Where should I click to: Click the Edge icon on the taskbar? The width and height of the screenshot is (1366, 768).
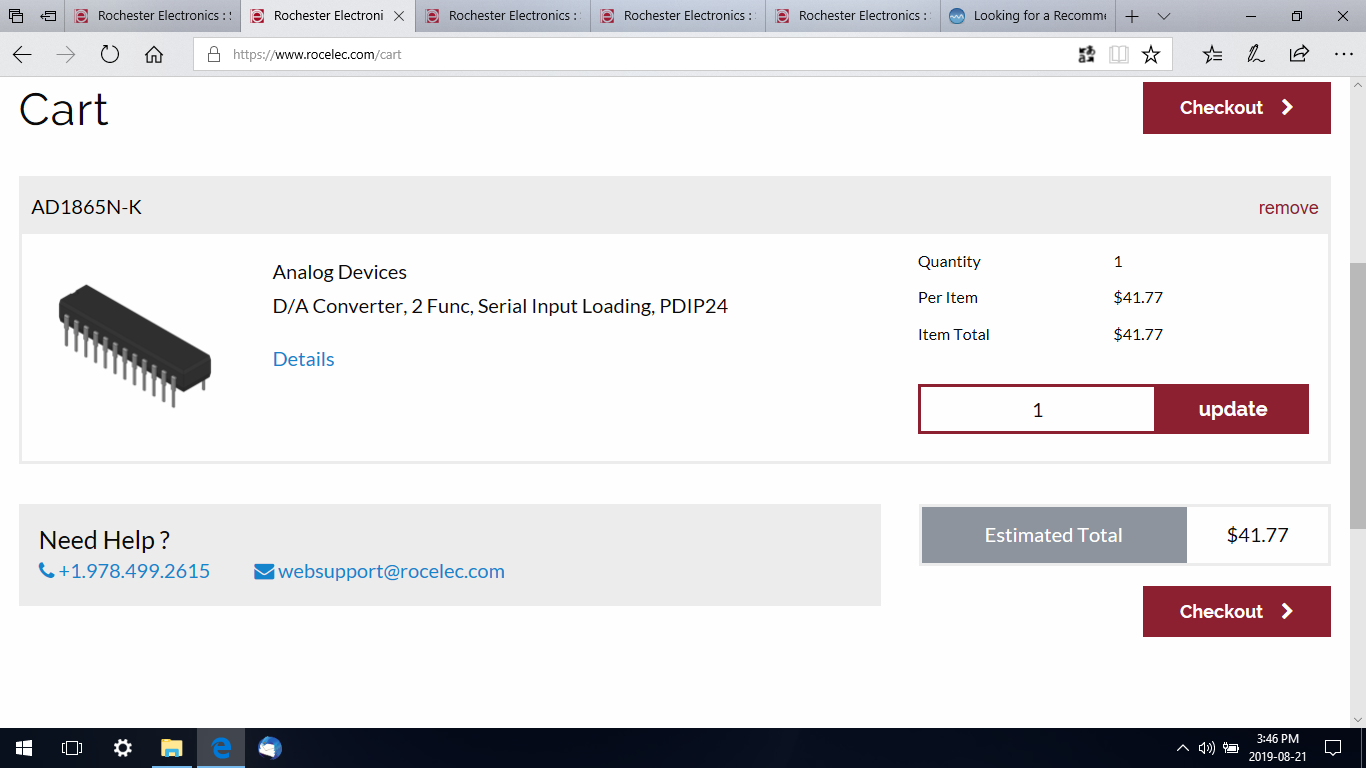[x=221, y=748]
